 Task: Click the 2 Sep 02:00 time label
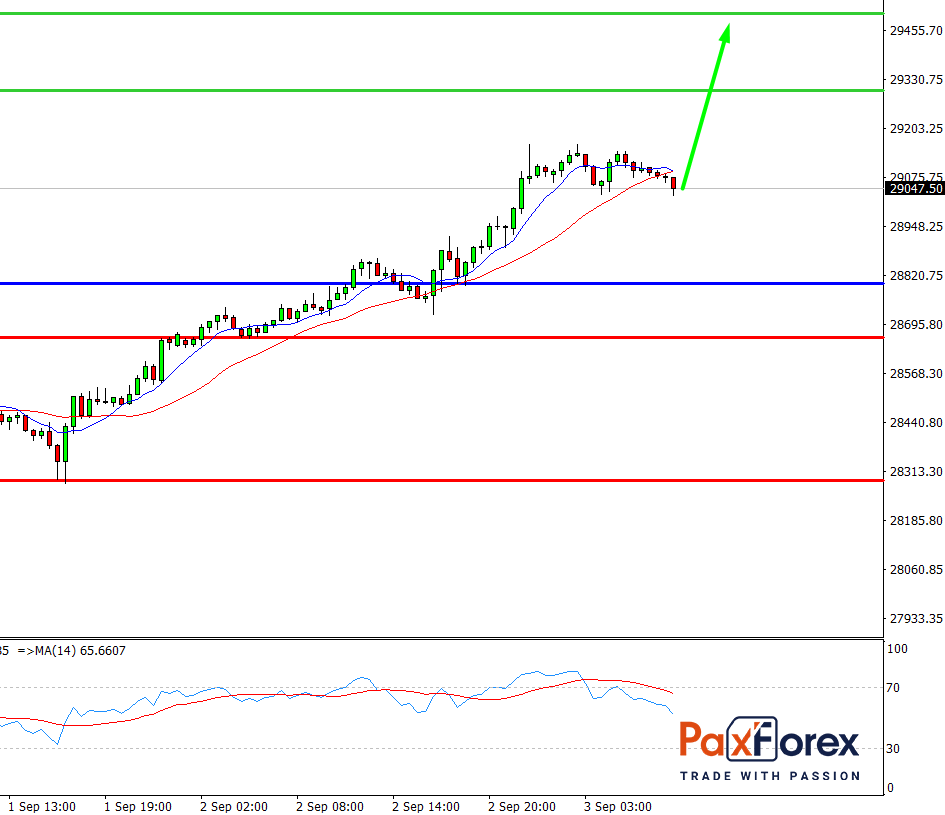[234, 807]
